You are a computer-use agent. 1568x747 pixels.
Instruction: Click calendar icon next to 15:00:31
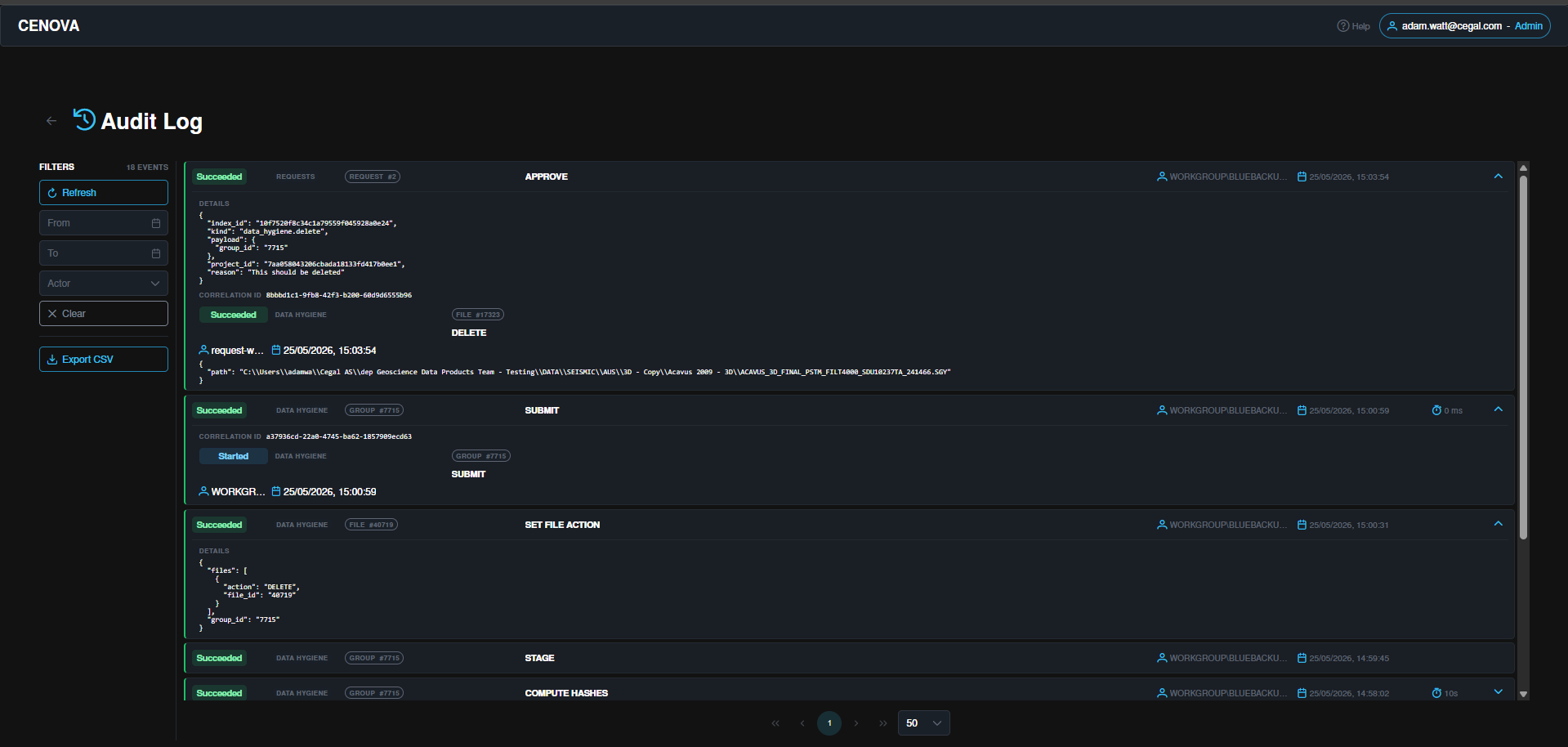coord(1302,525)
